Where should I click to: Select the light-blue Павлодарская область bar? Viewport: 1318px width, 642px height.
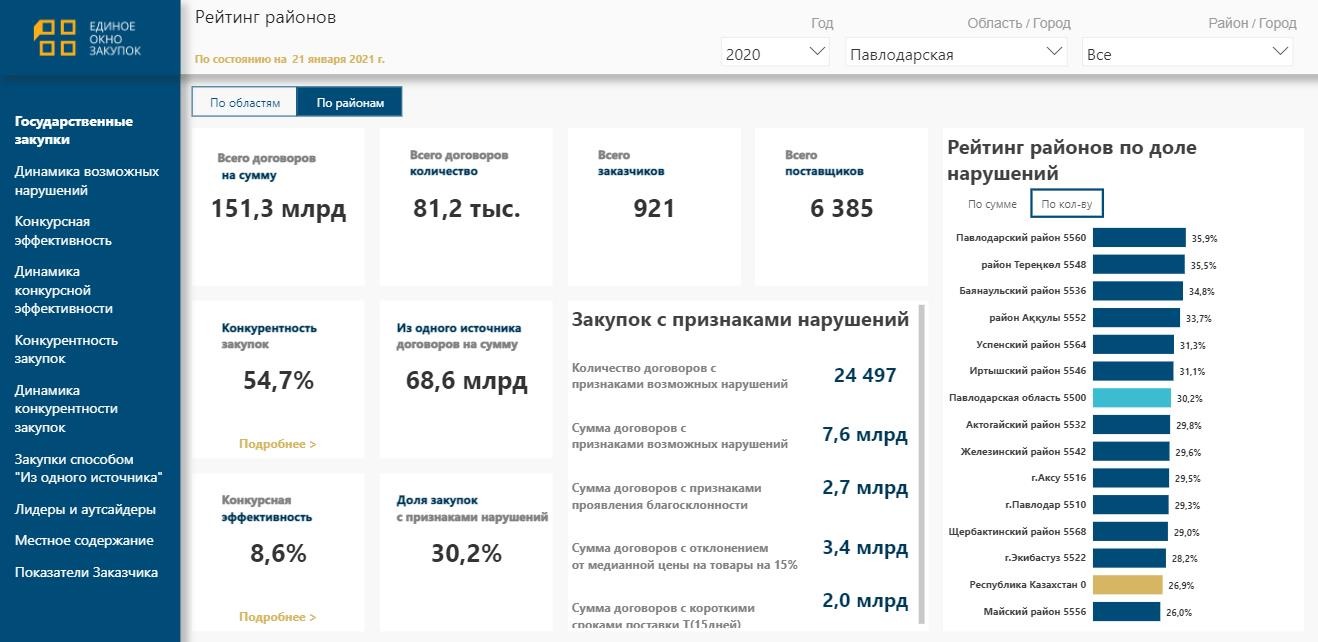click(1131, 398)
